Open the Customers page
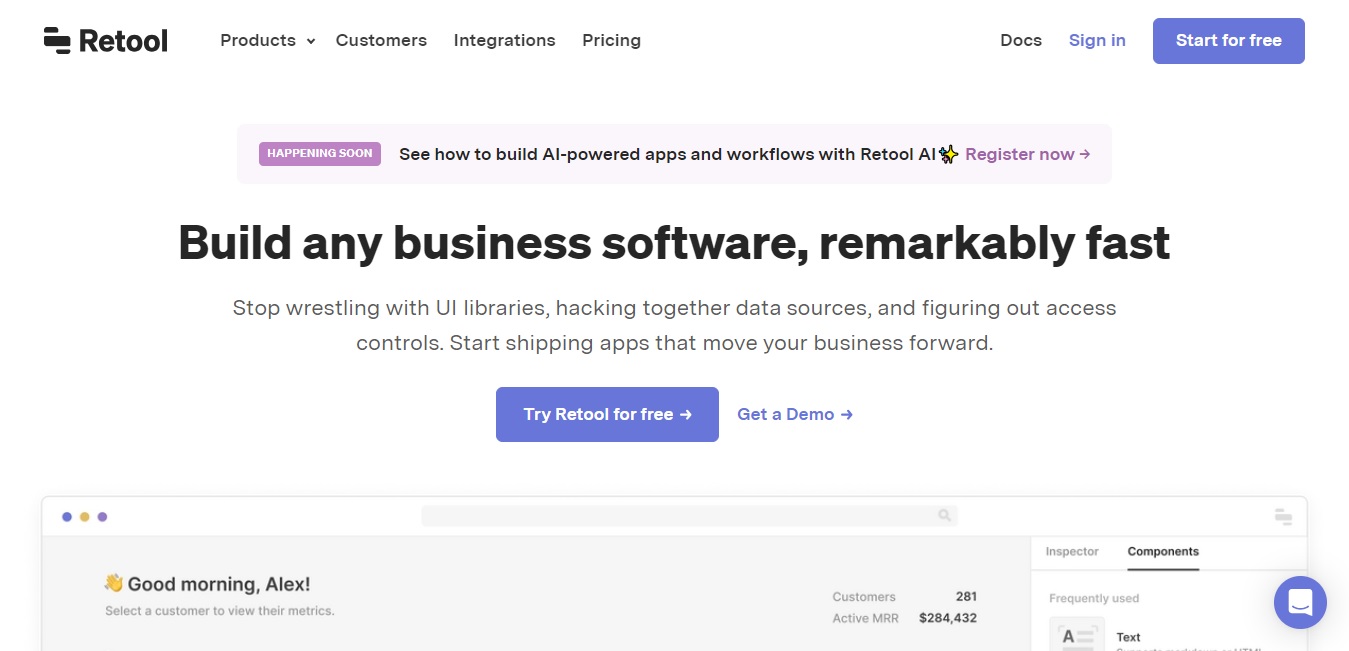The height and width of the screenshot is (651, 1349). pyautogui.click(x=381, y=40)
